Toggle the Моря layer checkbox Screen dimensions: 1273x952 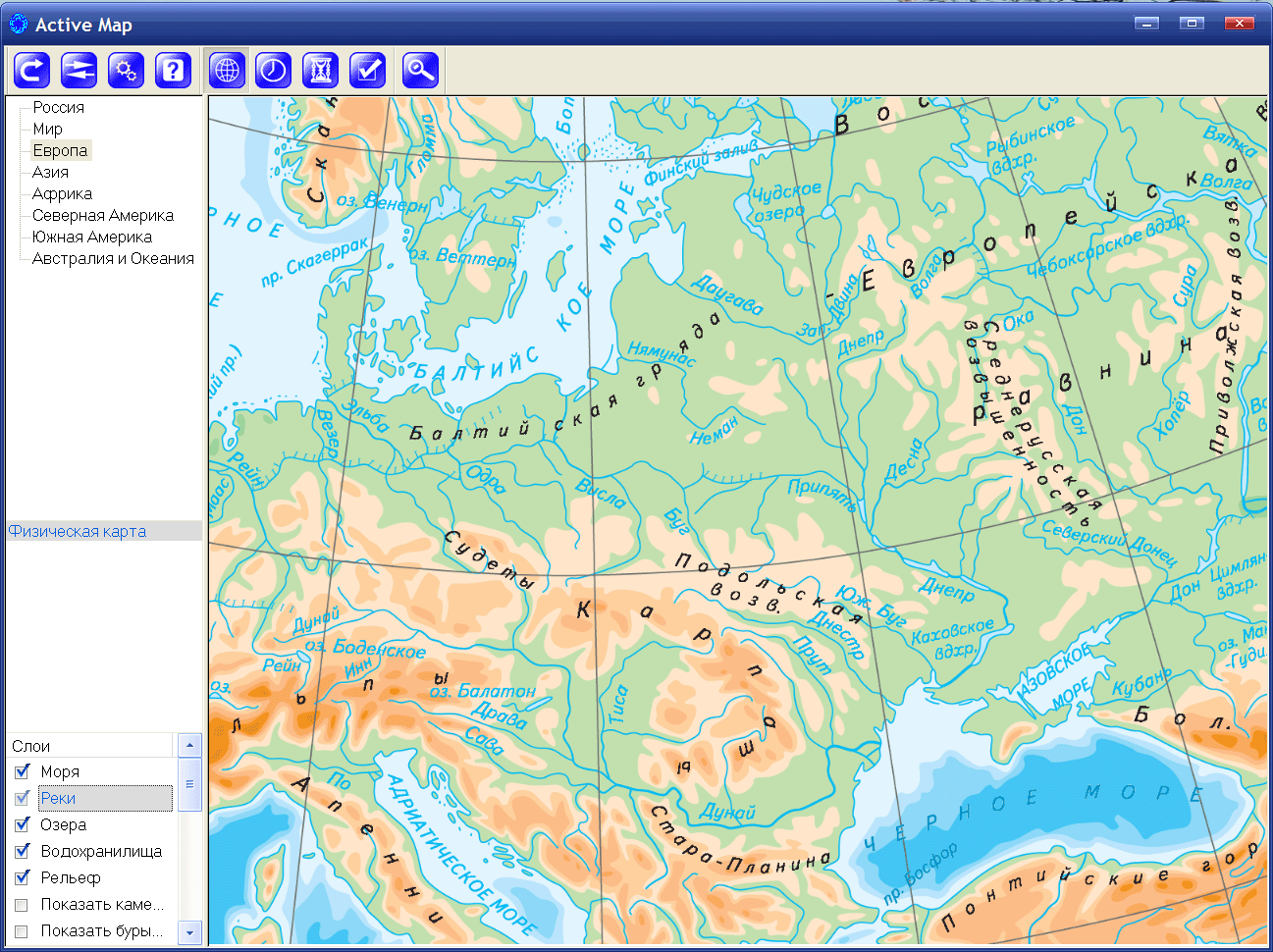[x=22, y=771]
